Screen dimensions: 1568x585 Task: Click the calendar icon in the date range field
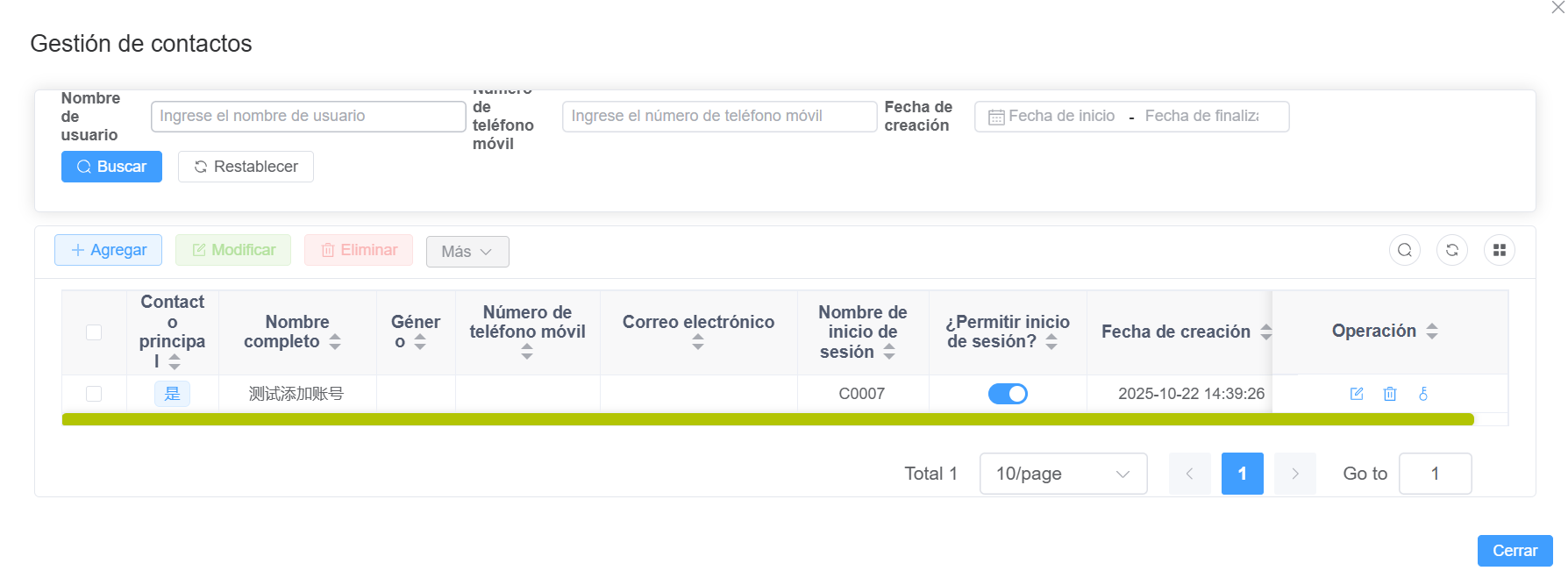(x=996, y=117)
